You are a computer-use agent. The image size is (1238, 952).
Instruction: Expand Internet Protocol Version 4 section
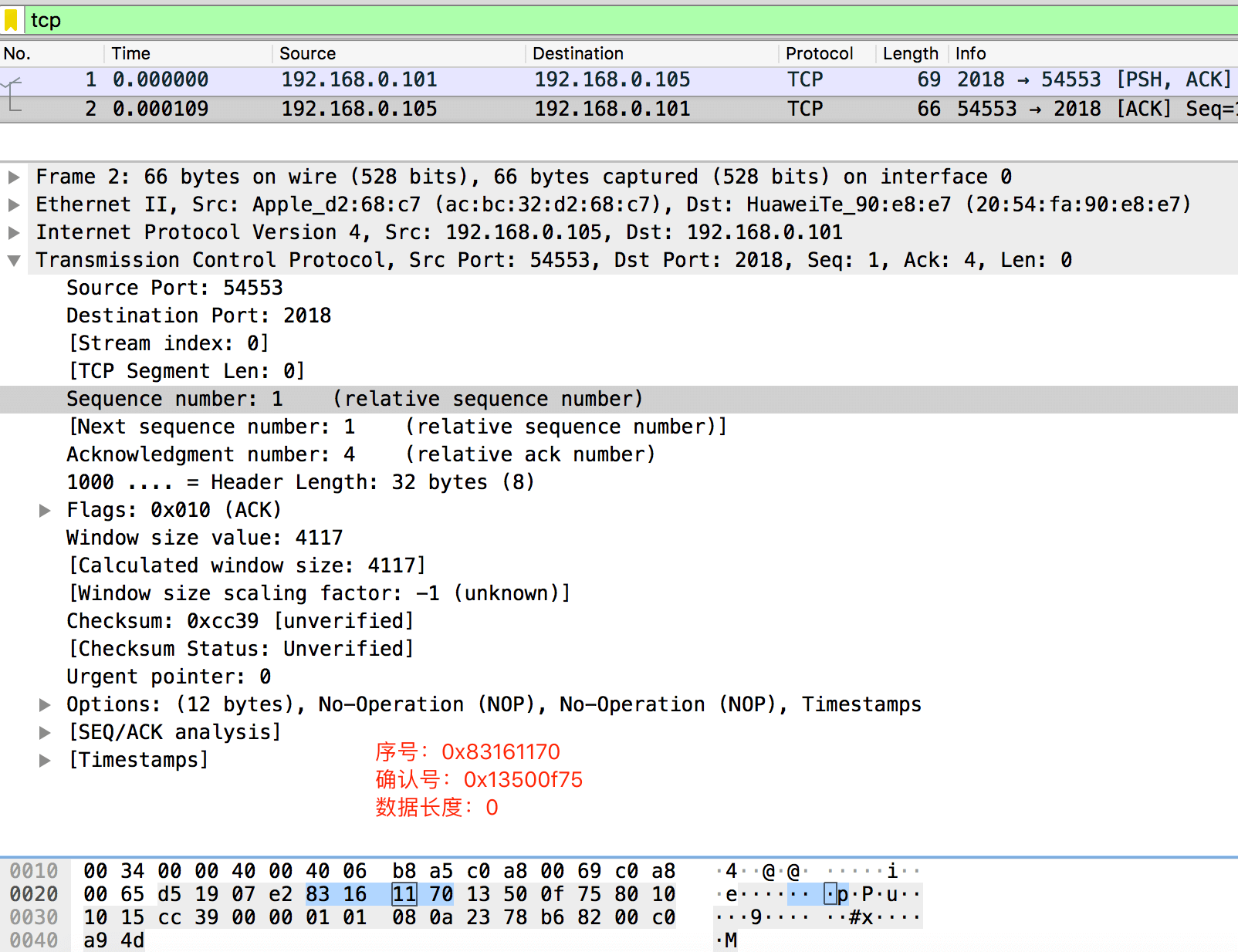(x=14, y=233)
